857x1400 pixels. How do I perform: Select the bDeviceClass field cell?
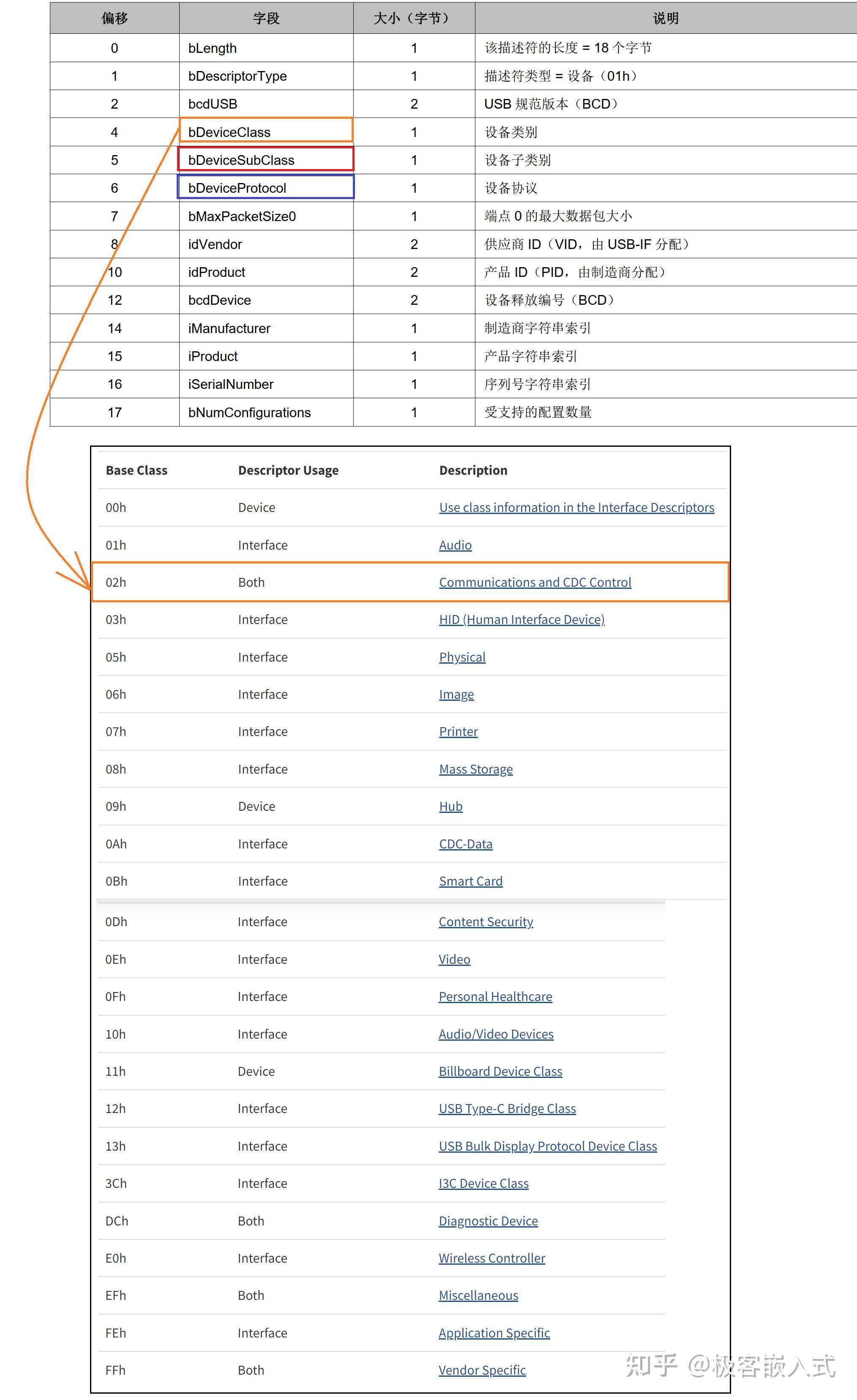pos(266,132)
